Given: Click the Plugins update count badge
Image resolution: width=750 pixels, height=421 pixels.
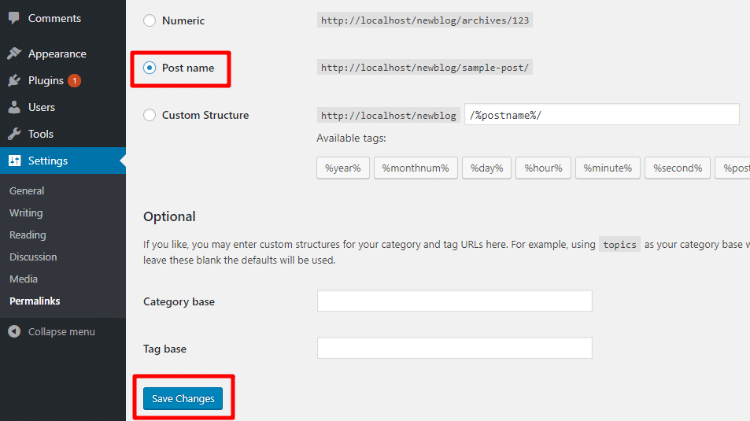Looking at the screenshot, I should pyautogui.click(x=74, y=80).
